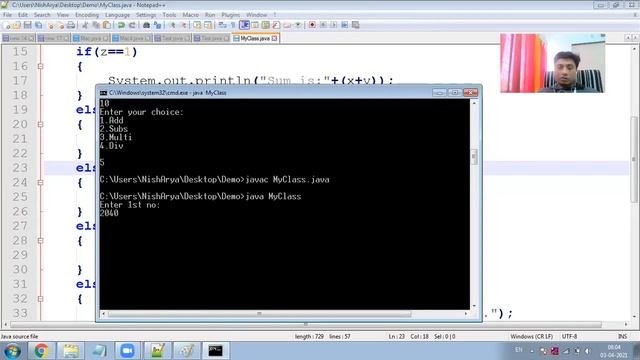Click the taskbar clock and date
Viewport: 640px width, 360px height.
613,351
